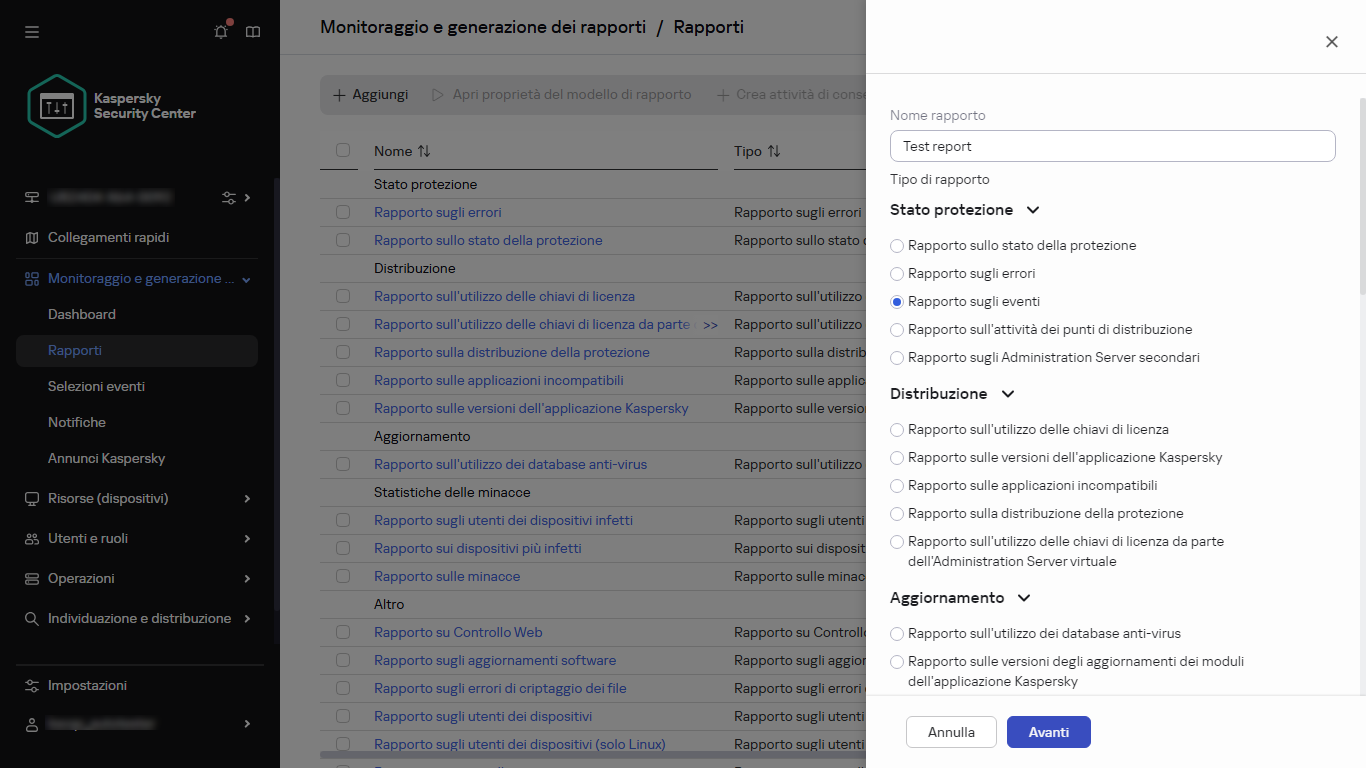Open the notifications bell icon
The image size is (1366, 768).
(221, 32)
